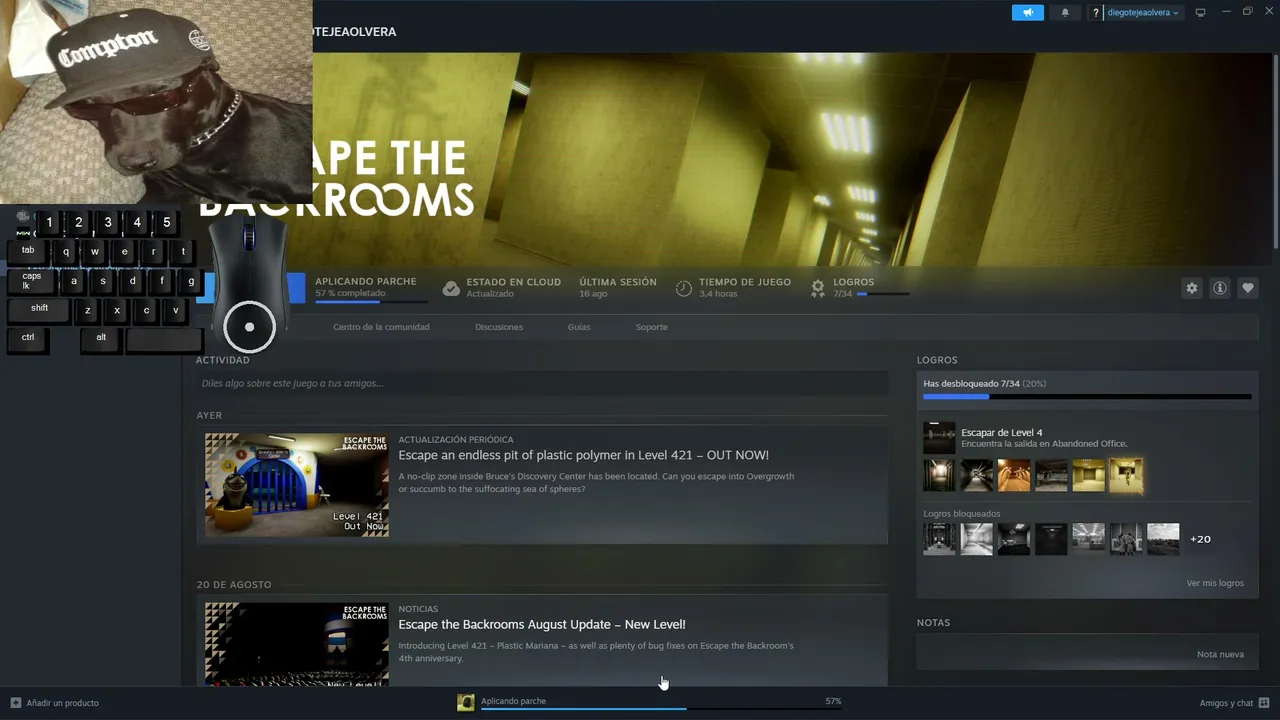Select the Escapar de Level 4 achievement icon
The width and height of the screenshot is (1280, 720).
pos(939,437)
